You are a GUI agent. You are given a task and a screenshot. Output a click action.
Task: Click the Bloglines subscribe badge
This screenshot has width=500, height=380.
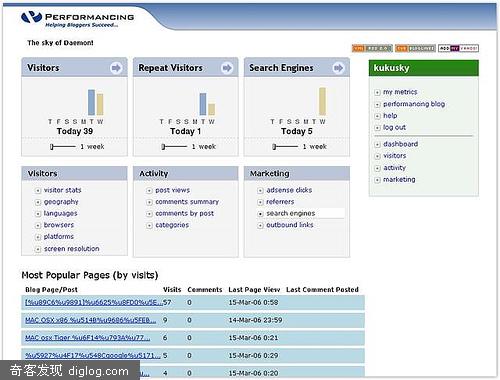tap(415, 48)
